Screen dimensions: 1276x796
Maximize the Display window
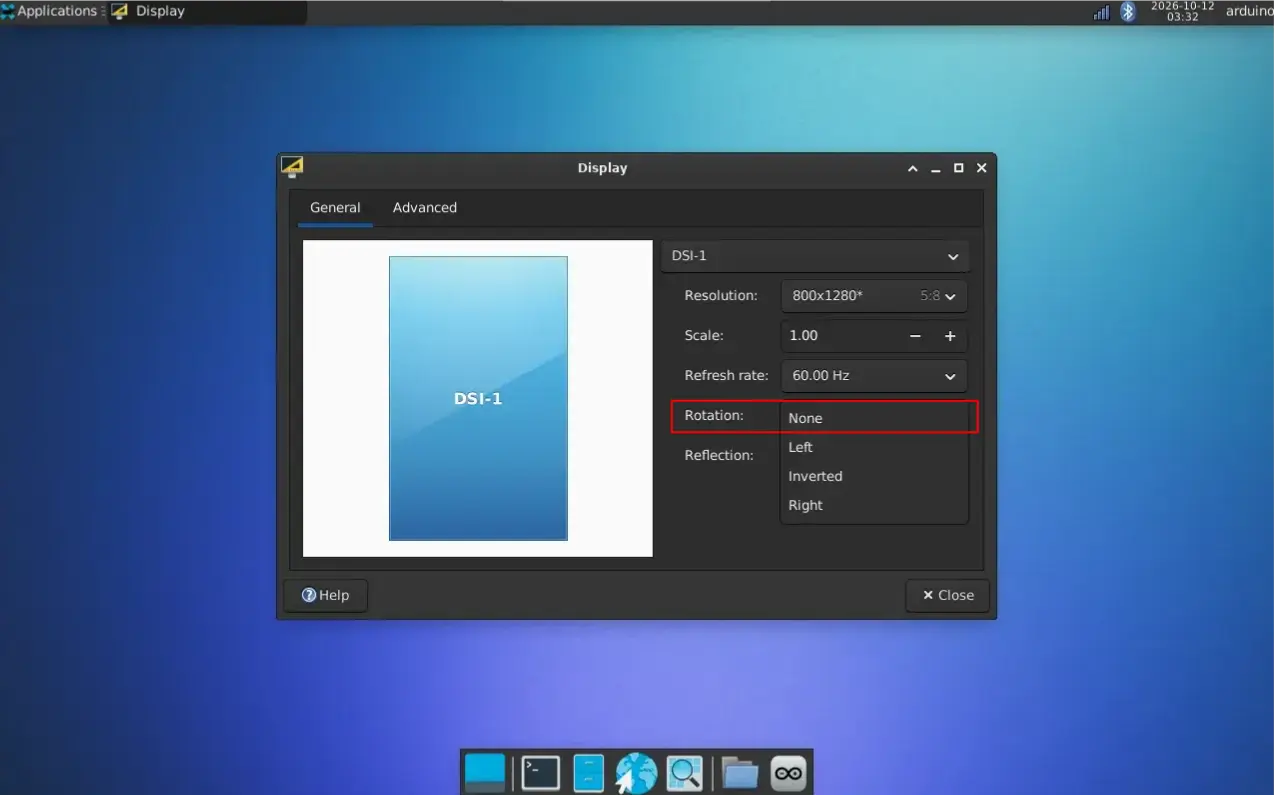pos(959,168)
